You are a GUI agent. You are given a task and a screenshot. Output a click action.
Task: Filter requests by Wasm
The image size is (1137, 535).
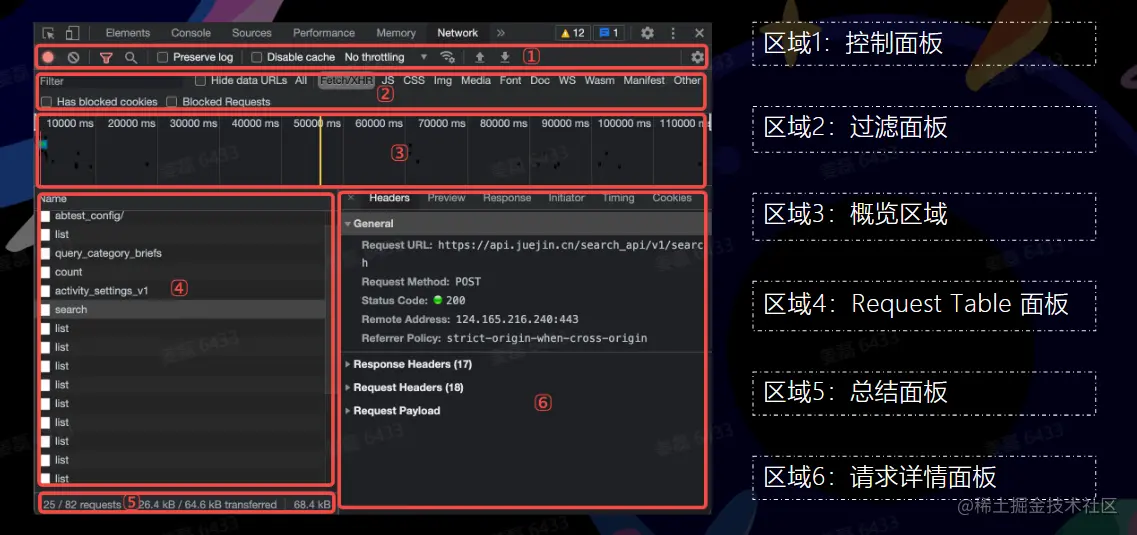click(x=600, y=80)
